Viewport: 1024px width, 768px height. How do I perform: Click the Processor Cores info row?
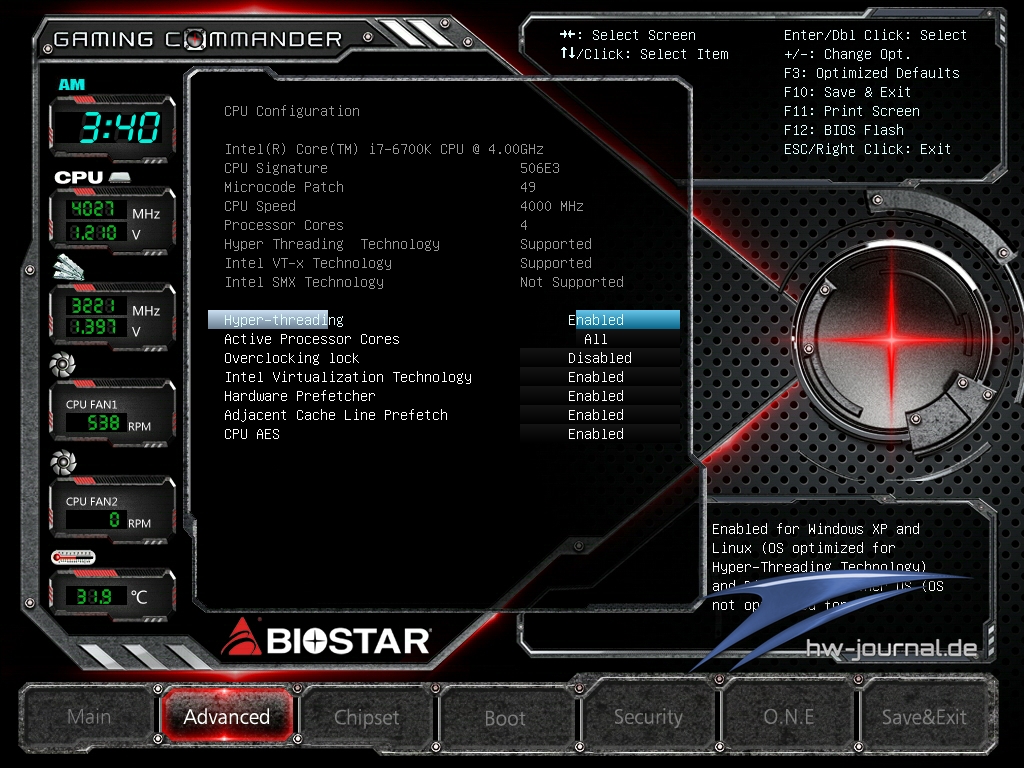(x=376, y=225)
